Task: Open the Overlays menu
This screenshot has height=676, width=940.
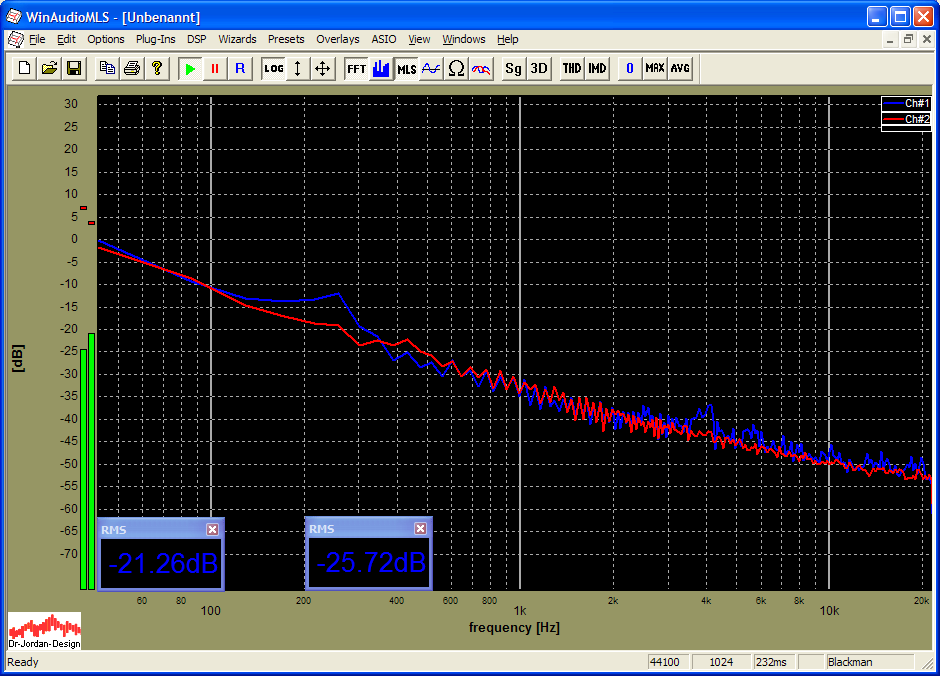Action: point(337,39)
